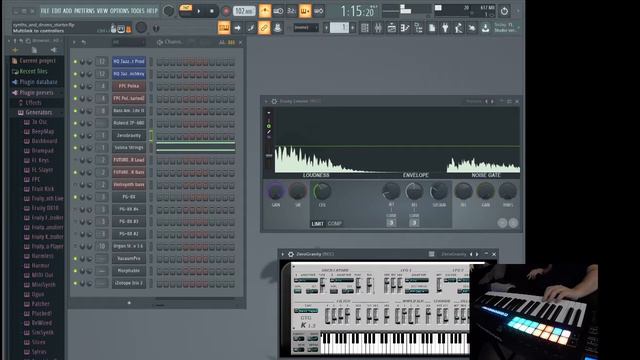This screenshot has width=640, height=360.
Task: Click the stamp icon in toolbar
Action: 278,28
